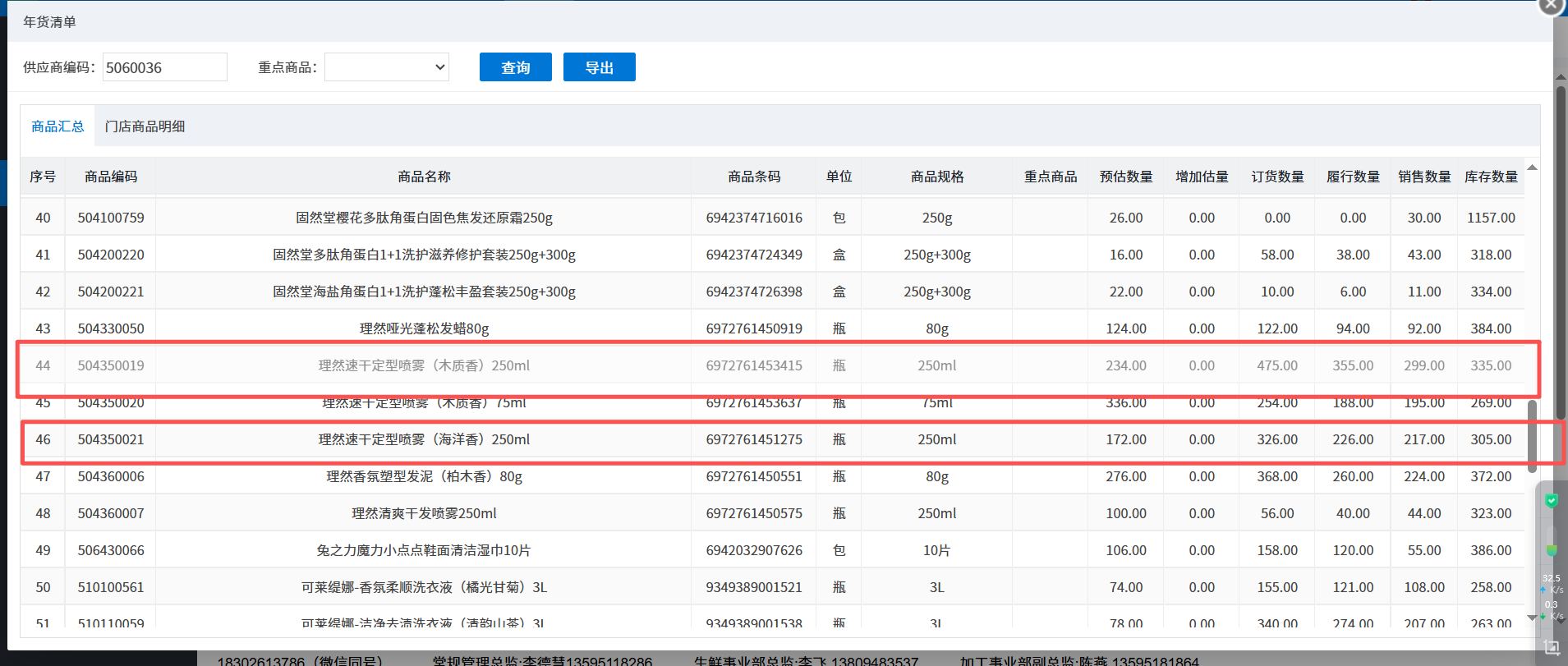Click the green shield icon in side widget
The width and height of the screenshot is (1568, 666).
click(x=1551, y=501)
